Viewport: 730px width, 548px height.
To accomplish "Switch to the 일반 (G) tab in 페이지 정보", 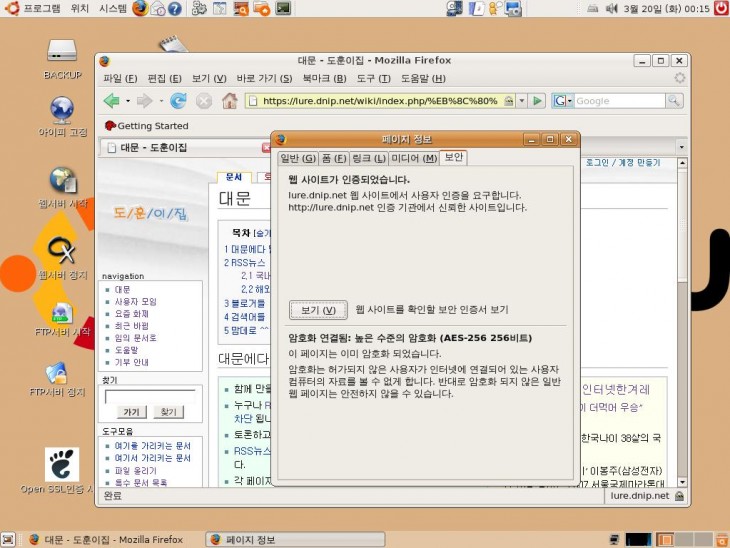I will pos(298,158).
